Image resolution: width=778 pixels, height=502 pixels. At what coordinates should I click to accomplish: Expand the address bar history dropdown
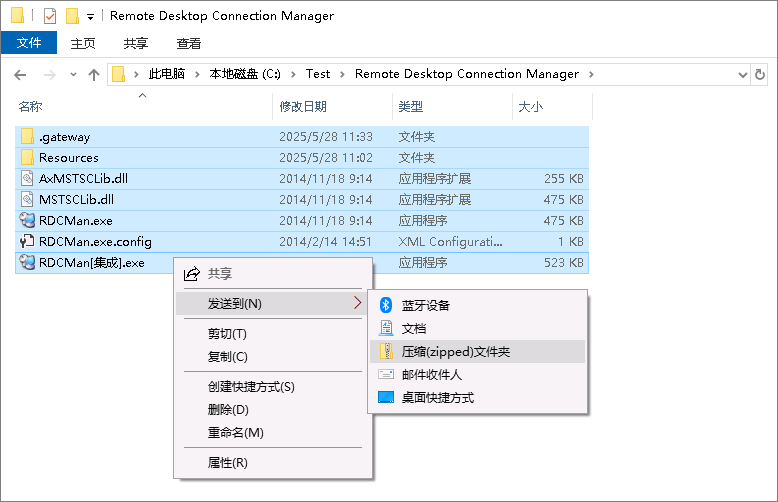[743, 75]
